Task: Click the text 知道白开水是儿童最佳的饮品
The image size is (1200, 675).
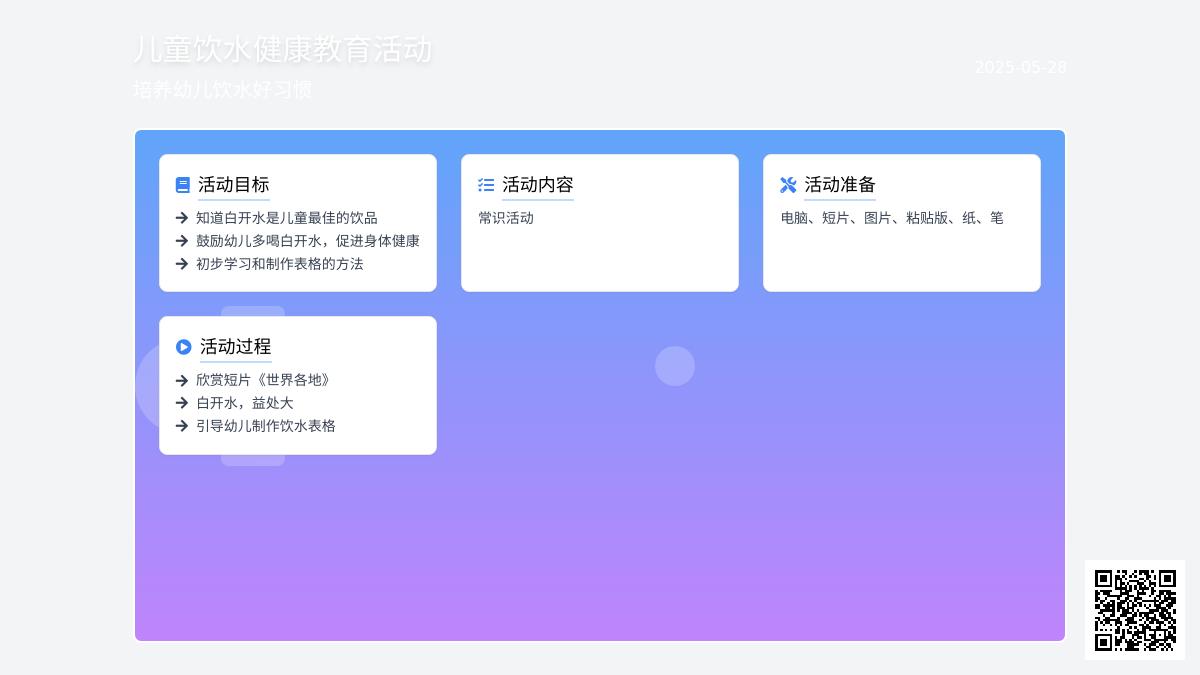Action: click(287, 218)
